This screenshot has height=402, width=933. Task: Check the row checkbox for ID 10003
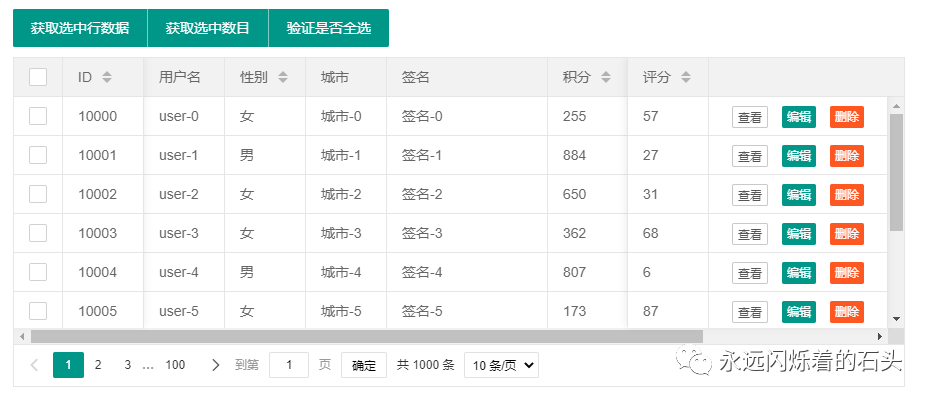(38, 233)
